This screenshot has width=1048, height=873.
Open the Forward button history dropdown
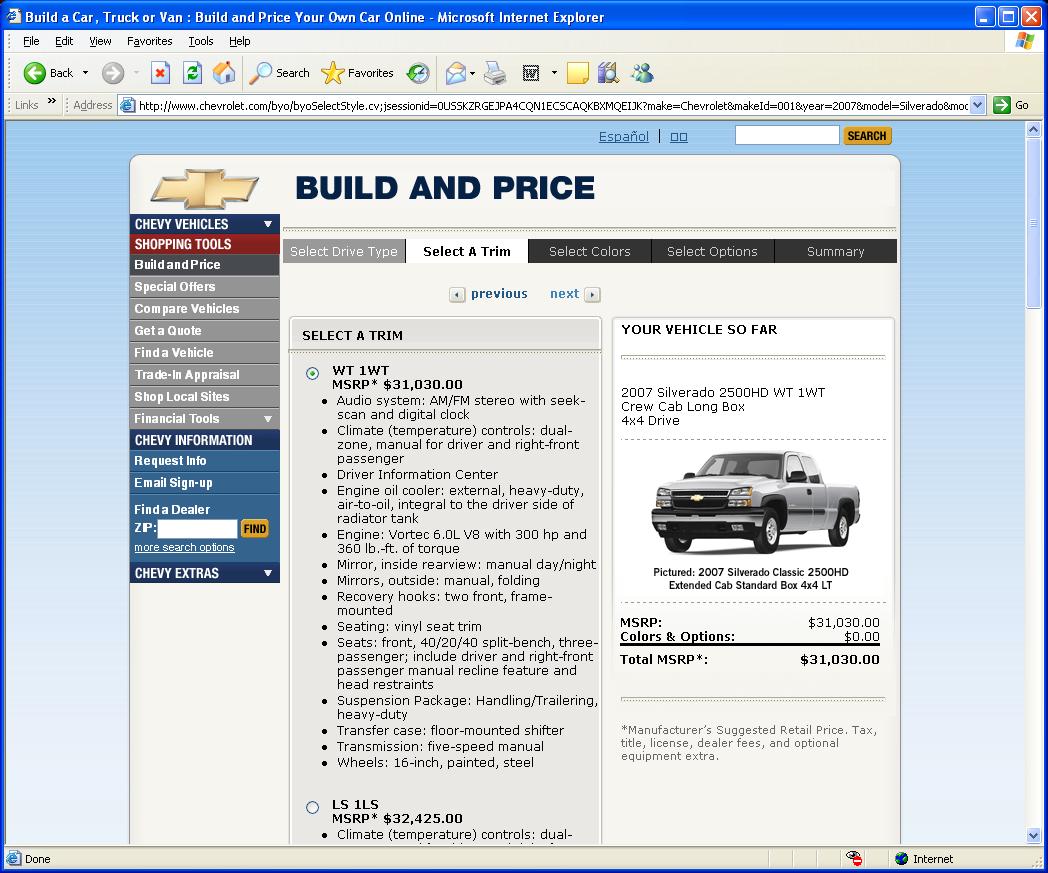pos(136,73)
